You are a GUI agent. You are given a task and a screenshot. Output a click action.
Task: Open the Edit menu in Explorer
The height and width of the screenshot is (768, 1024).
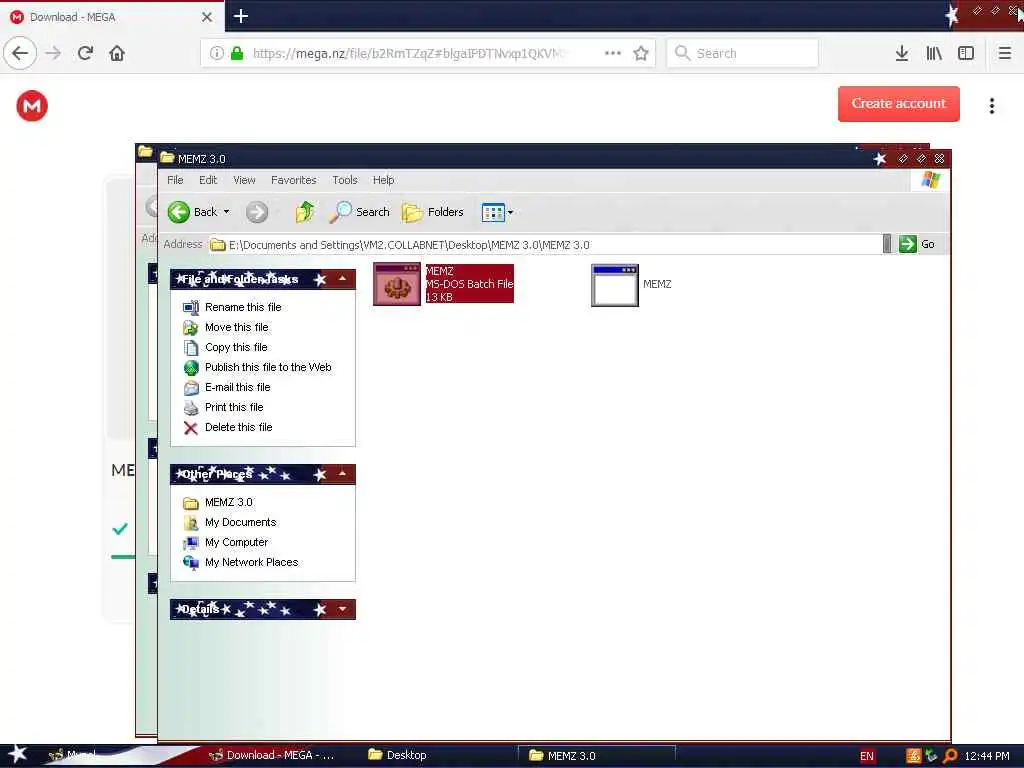coord(208,180)
